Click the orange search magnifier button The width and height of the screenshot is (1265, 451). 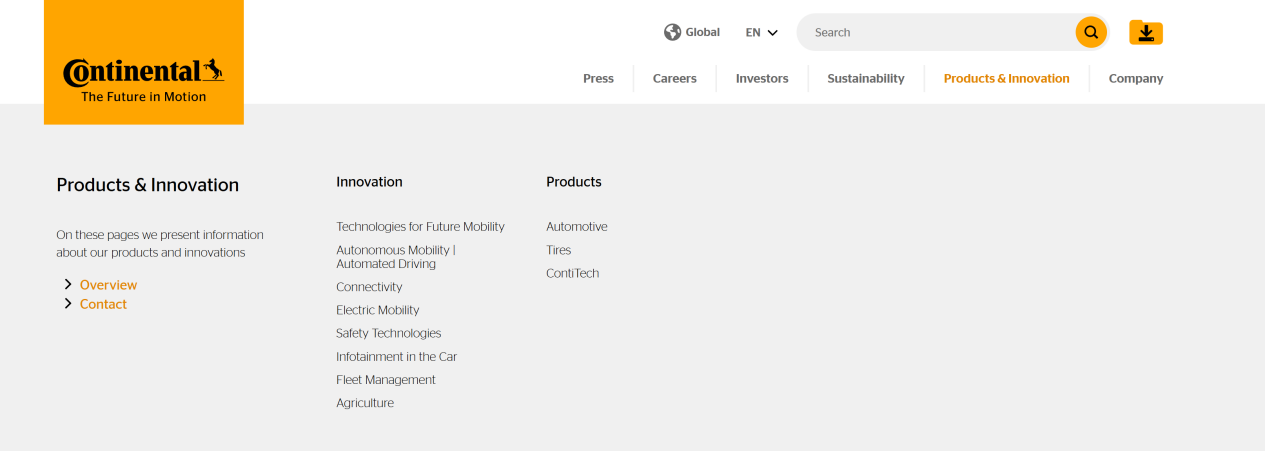1091,32
